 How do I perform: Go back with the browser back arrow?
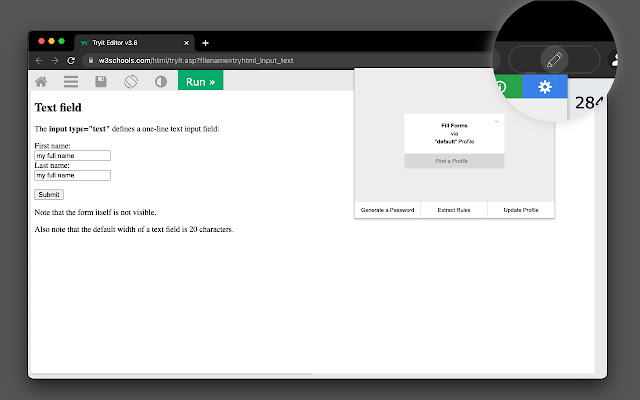pos(39,60)
